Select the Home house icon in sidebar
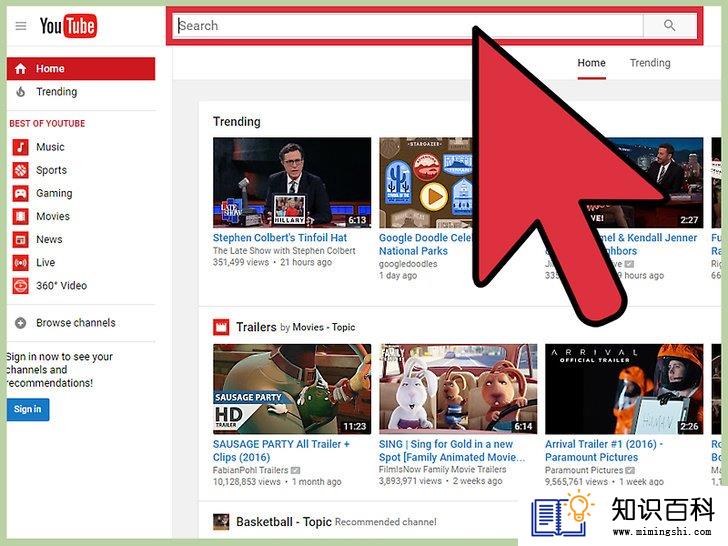Image resolution: width=728 pixels, height=546 pixels. pyautogui.click(x=20, y=69)
